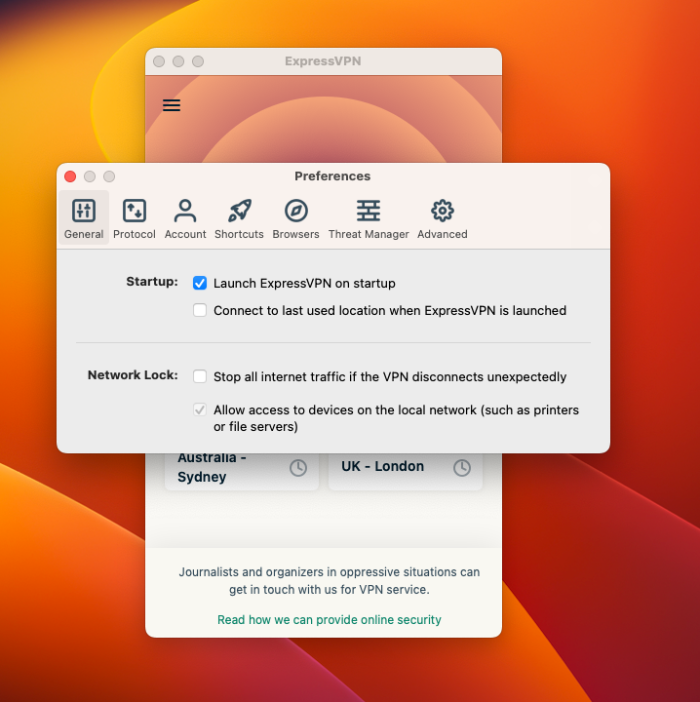Click Journalists and organizers notice text
Viewport: 700px width, 702px height.
click(x=329, y=581)
